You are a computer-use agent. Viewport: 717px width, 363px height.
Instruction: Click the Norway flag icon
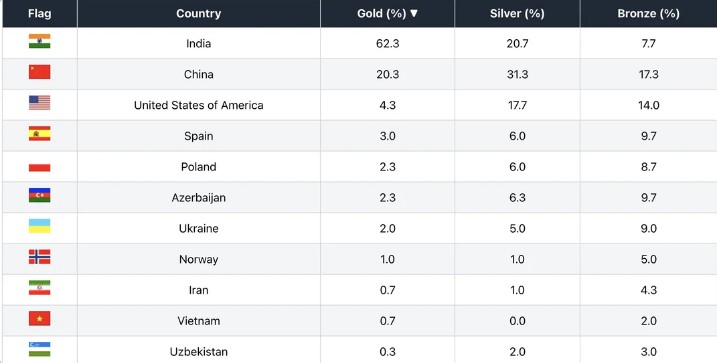pyautogui.click(x=40, y=257)
